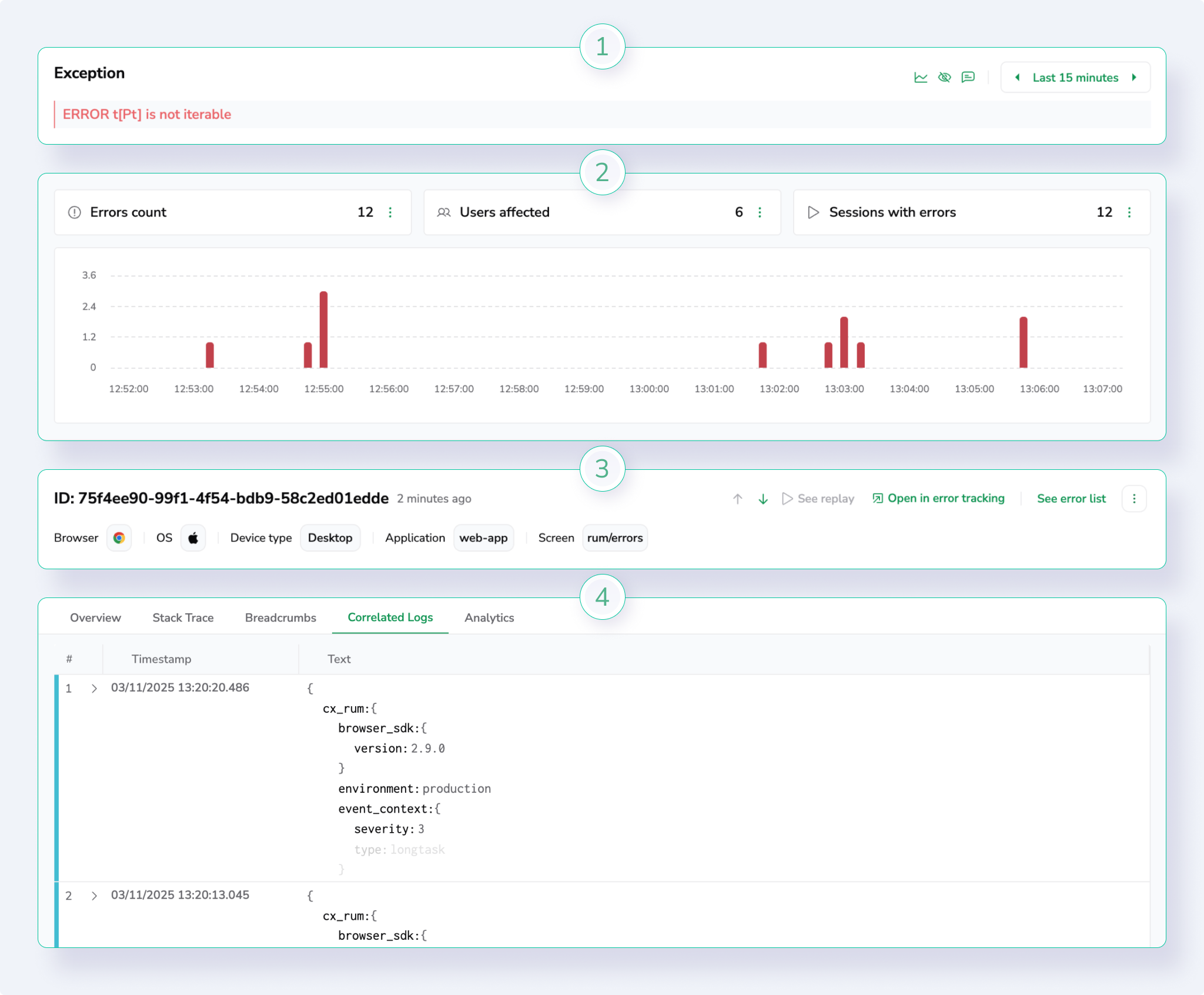Open error ID more options menu
The height and width of the screenshot is (995, 1204).
point(1134,499)
